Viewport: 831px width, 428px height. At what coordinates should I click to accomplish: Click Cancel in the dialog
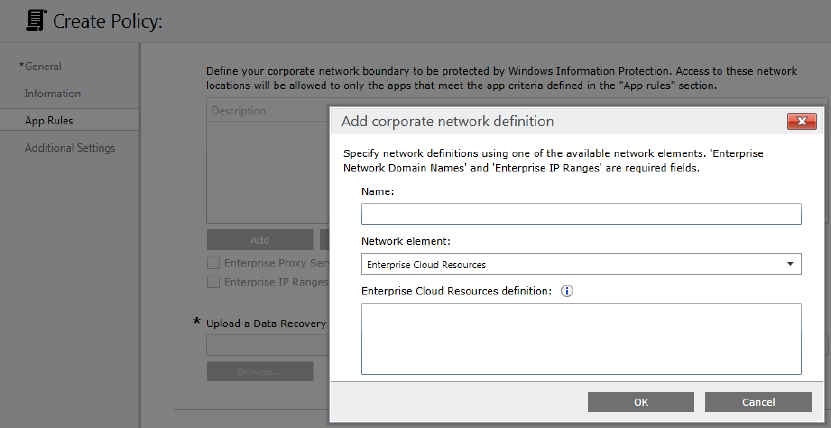pyautogui.click(x=757, y=401)
